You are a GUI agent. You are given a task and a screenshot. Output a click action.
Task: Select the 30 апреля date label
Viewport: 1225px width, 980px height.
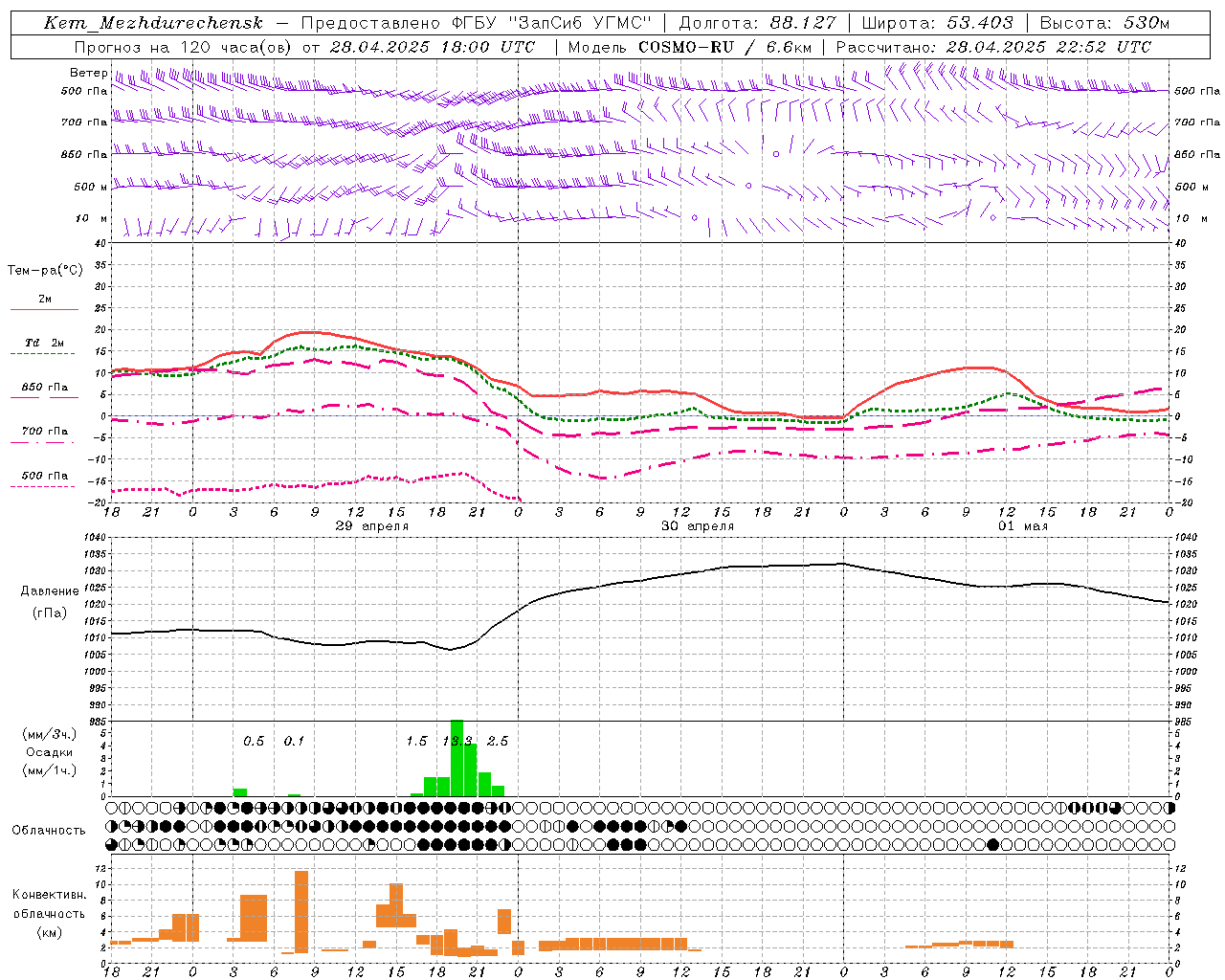coord(698,526)
